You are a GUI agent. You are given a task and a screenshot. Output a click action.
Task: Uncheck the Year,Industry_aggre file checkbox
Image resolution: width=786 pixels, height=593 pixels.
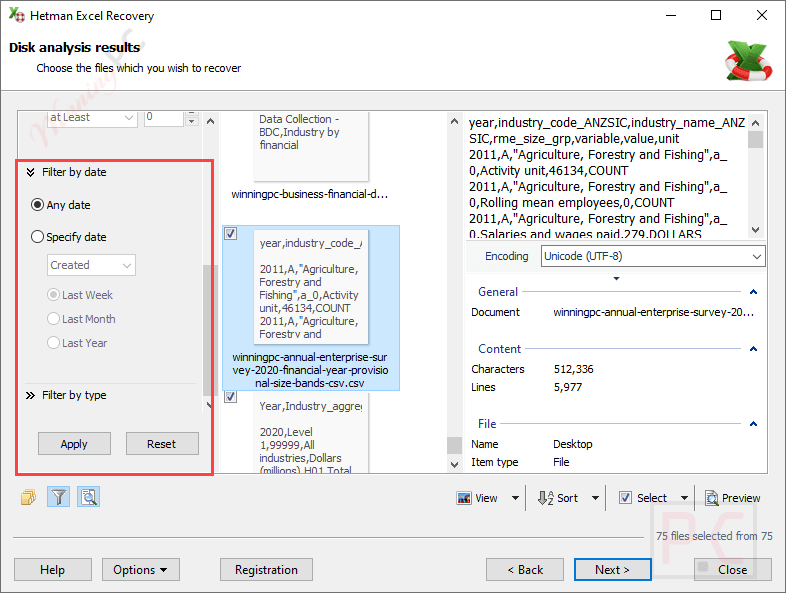(231, 397)
